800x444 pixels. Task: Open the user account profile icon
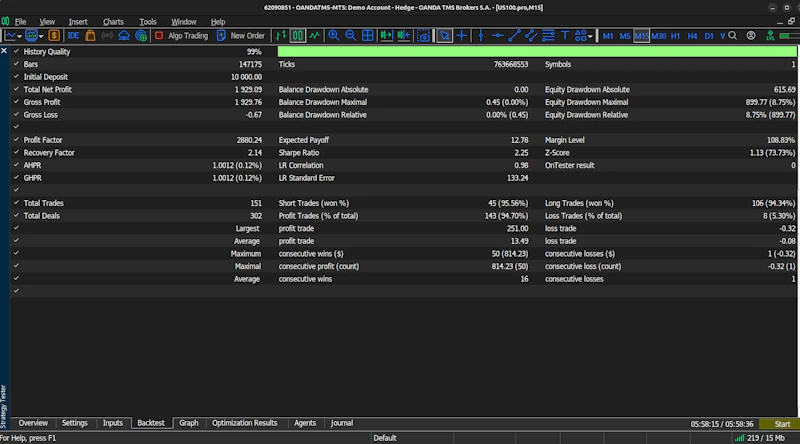pos(751,36)
